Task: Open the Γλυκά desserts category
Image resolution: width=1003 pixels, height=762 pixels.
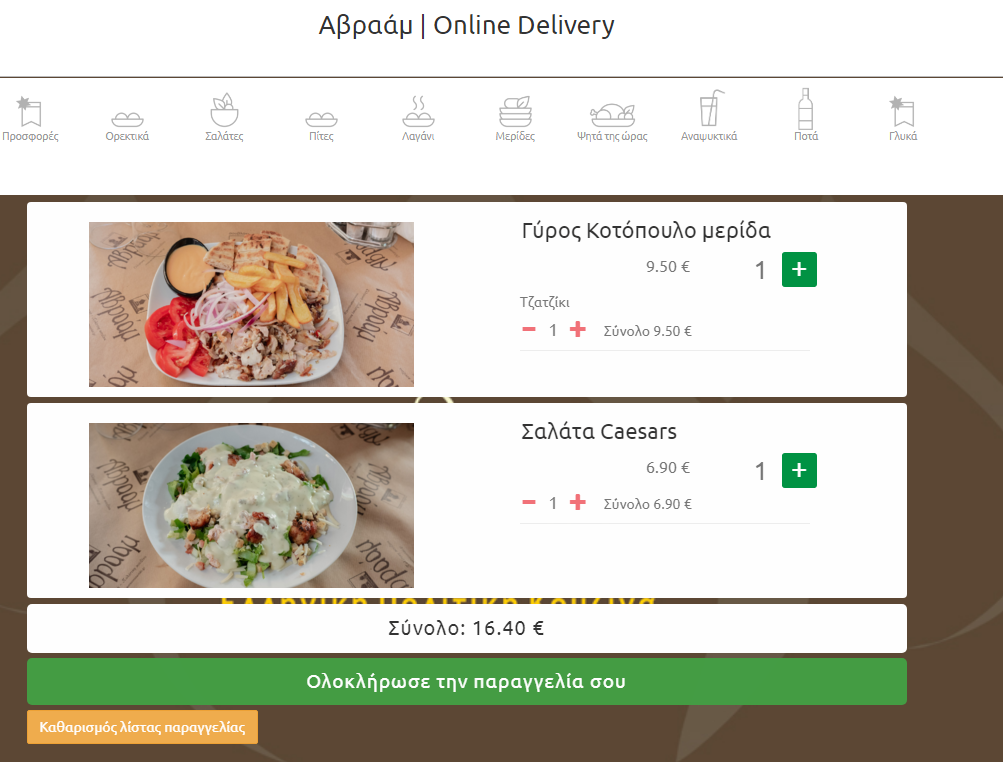Action: 903,118
